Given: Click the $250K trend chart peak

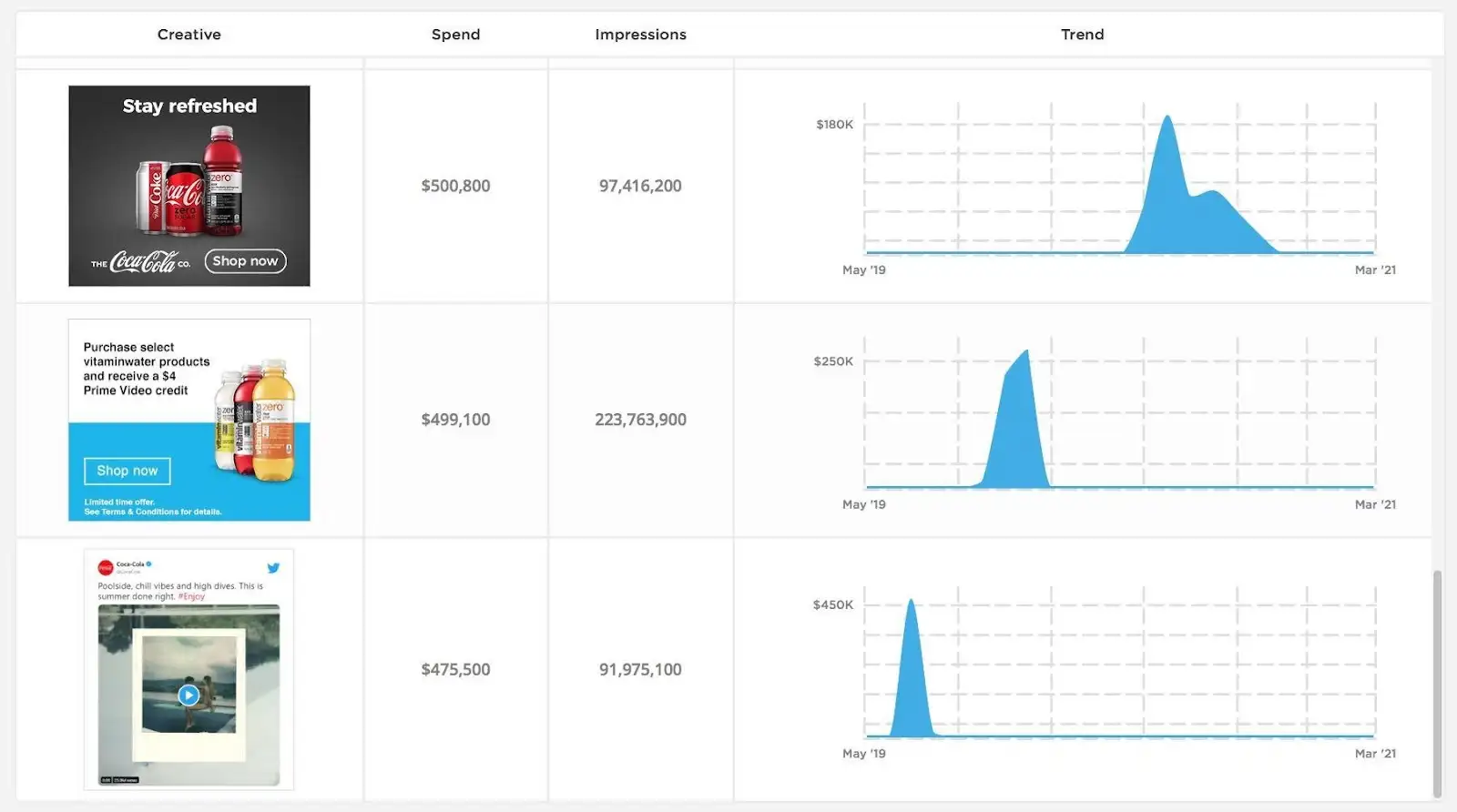Looking at the screenshot, I should point(1026,353).
